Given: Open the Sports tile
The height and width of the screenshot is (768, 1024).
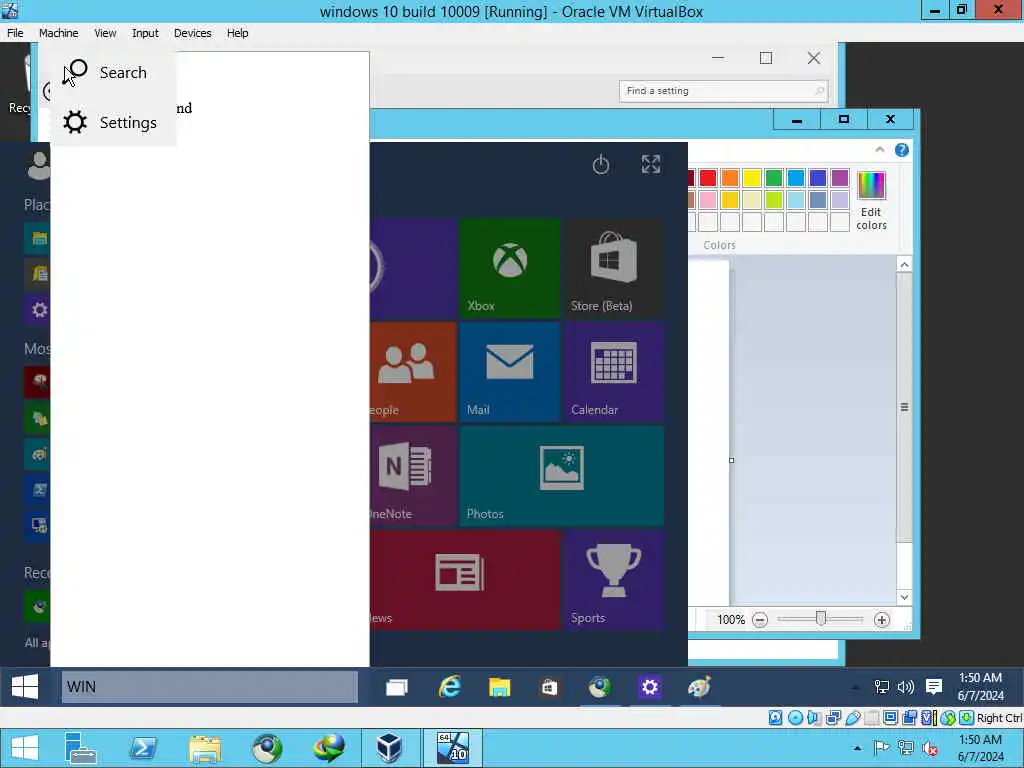Looking at the screenshot, I should tap(614, 580).
